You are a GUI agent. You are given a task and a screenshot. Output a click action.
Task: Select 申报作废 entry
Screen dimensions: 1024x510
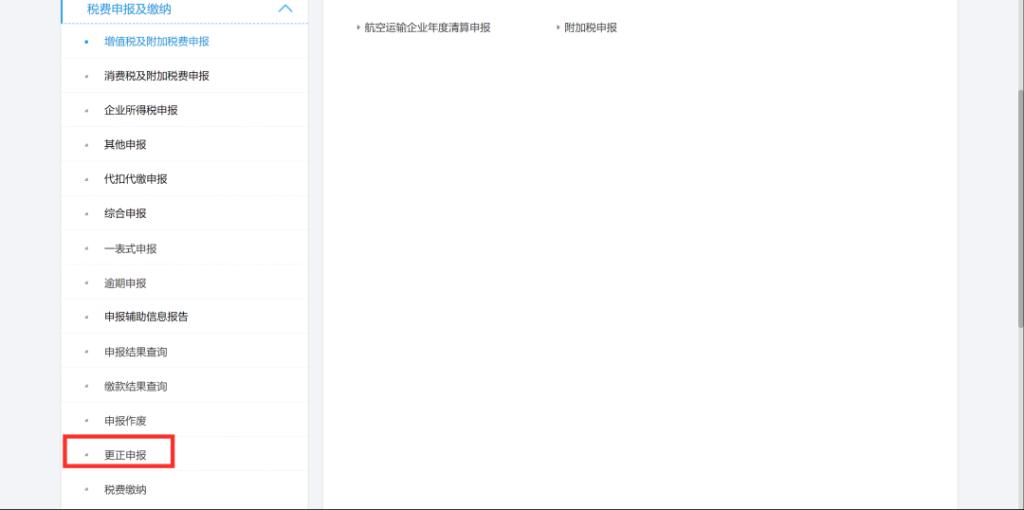[x=125, y=421]
